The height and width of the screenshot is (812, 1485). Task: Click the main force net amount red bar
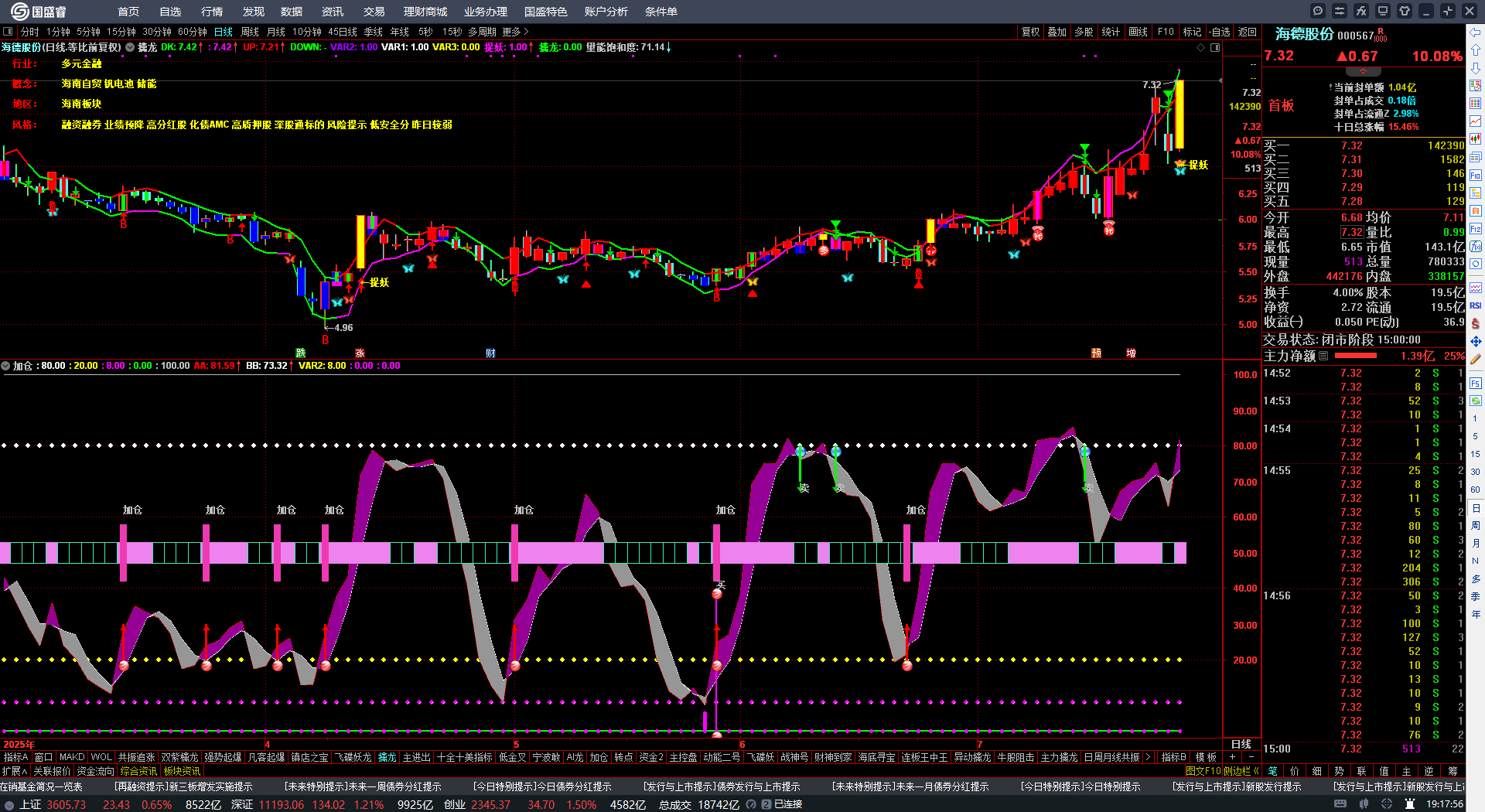click(x=1356, y=356)
